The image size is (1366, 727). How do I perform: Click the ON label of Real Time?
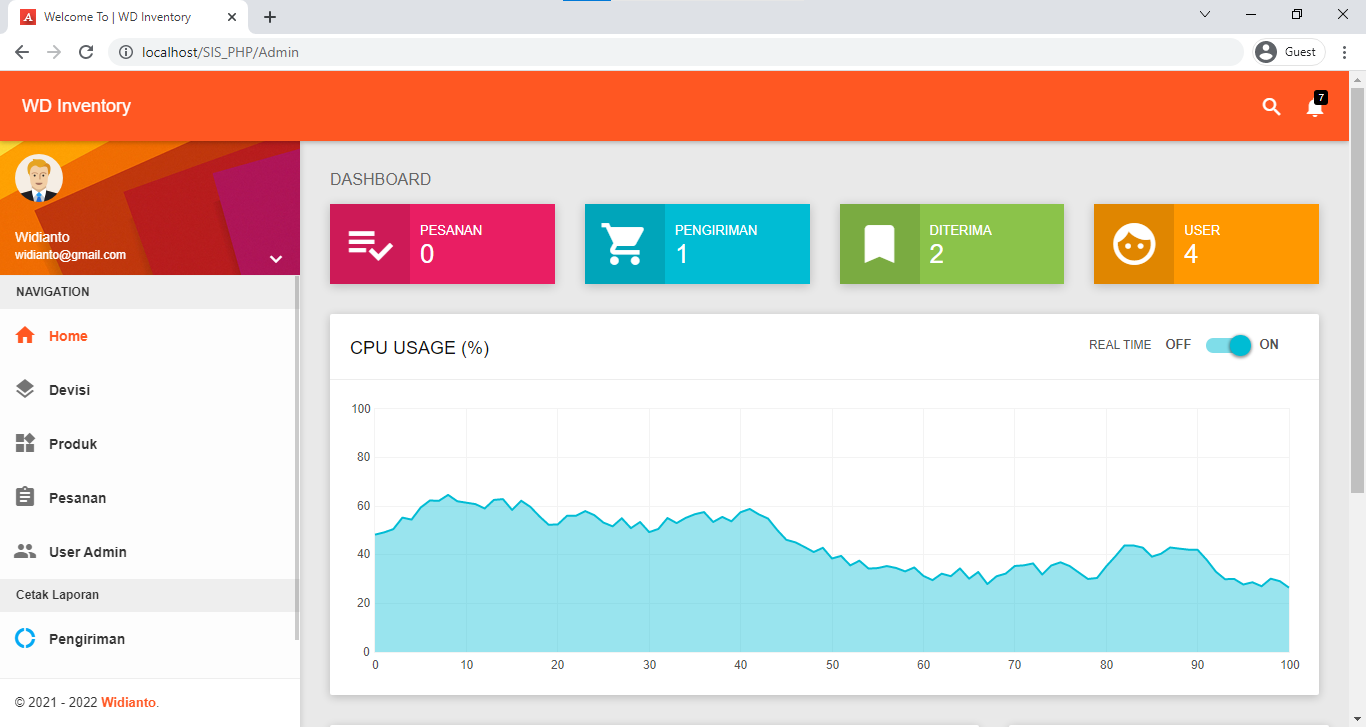pyautogui.click(x=1269, y=345)
